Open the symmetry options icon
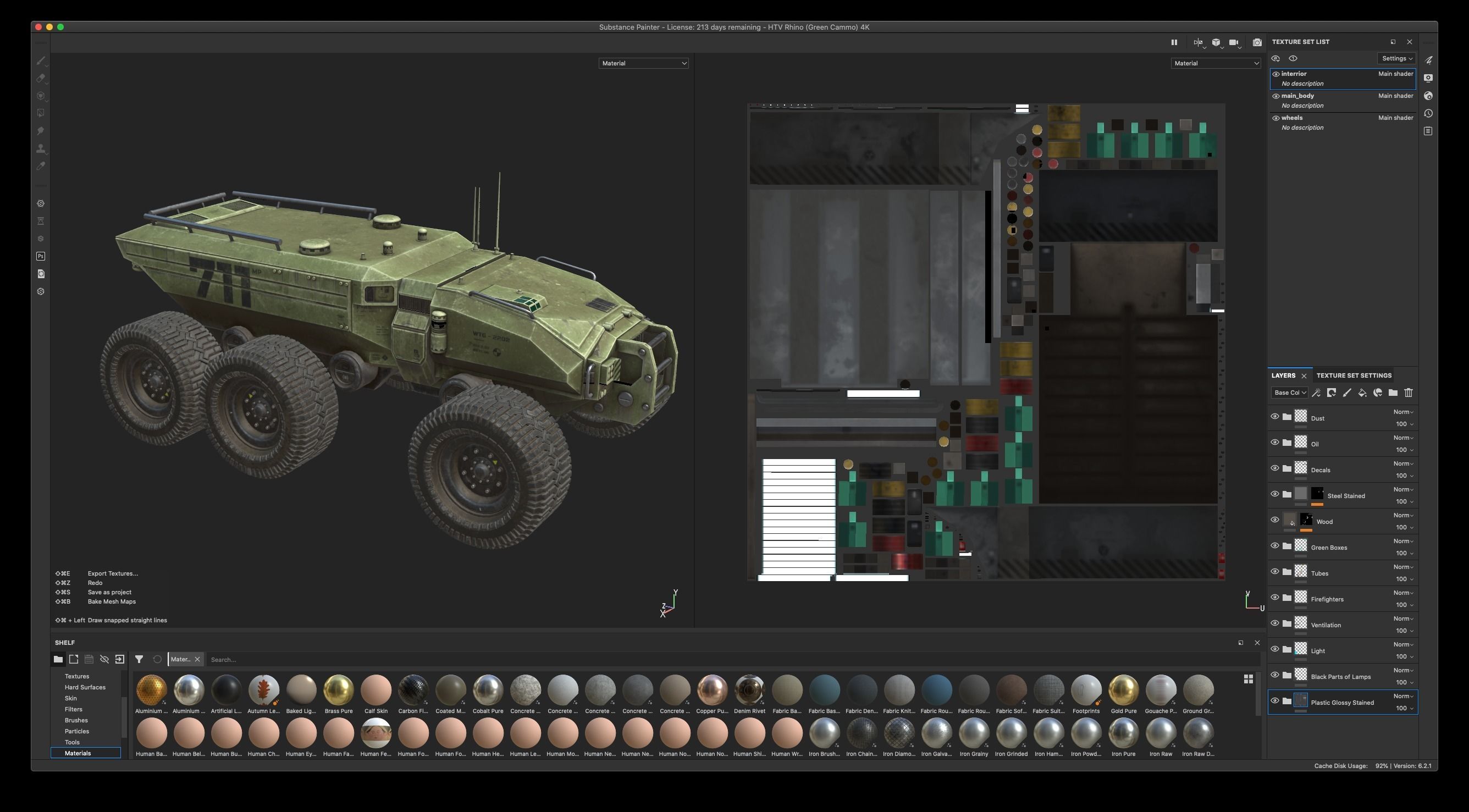 click(1198, 42)
